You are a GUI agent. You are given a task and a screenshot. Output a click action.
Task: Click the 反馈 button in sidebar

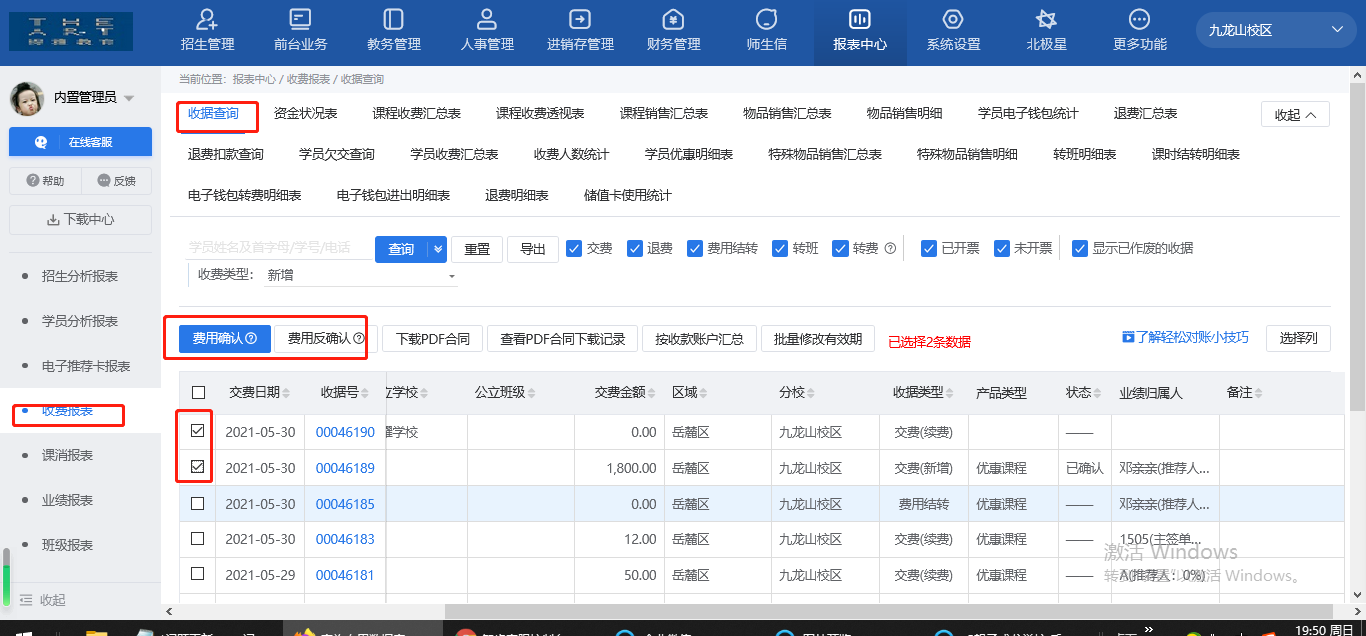click(x=116, y=181)
